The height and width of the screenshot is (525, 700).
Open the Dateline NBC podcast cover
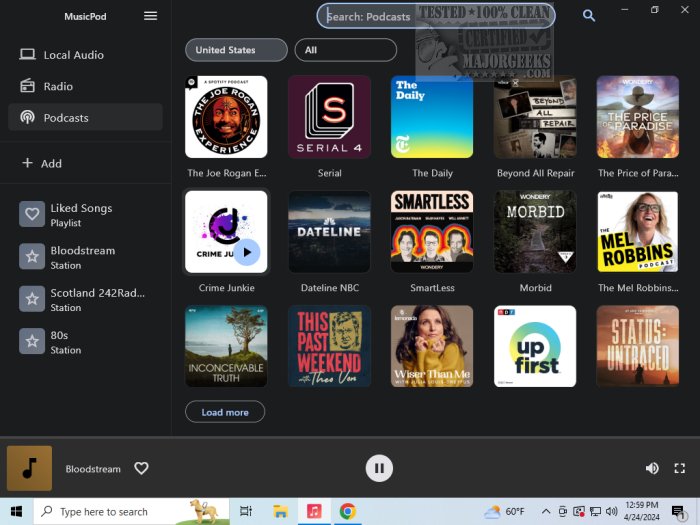click(x=329, y=232)
